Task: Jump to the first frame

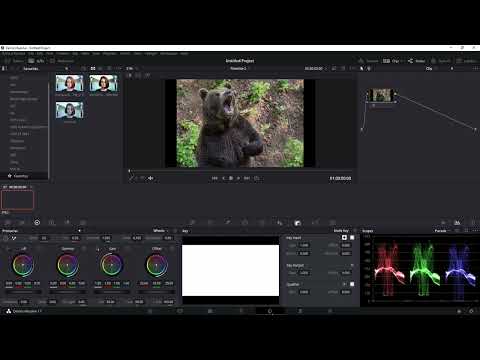Action: (x=215, y=178)
